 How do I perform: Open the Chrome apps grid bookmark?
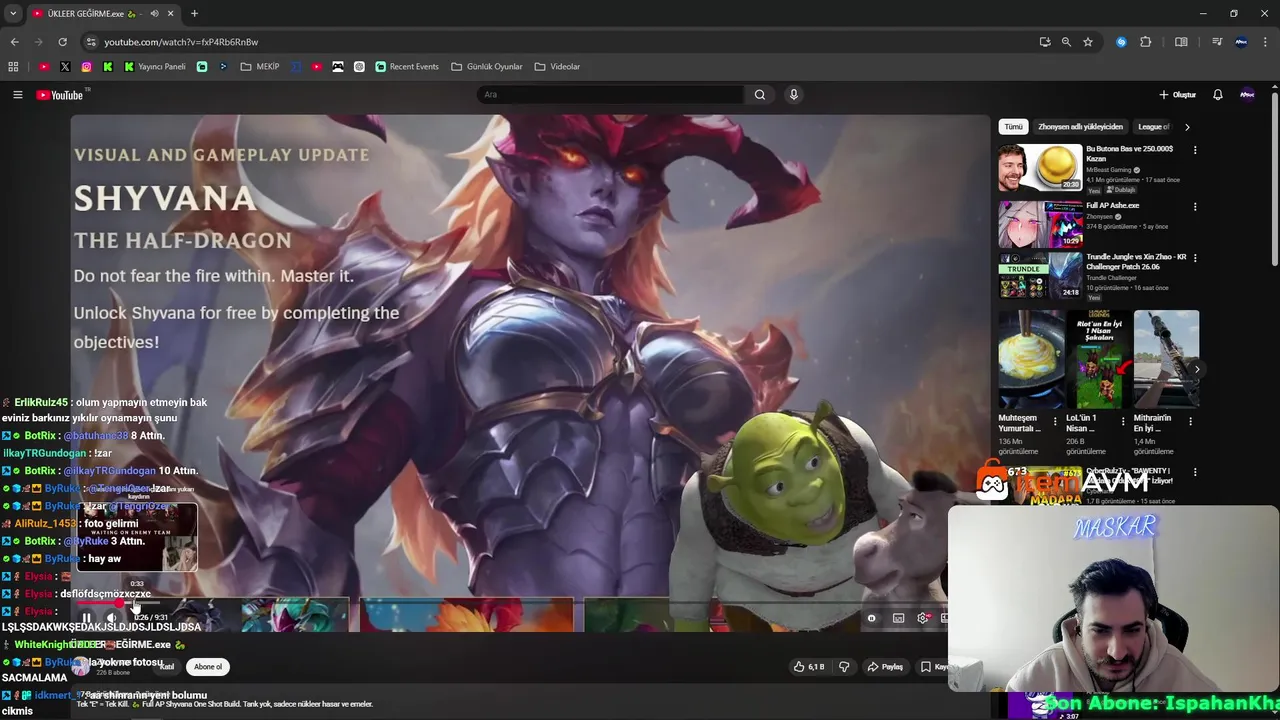tap(13, 67)
